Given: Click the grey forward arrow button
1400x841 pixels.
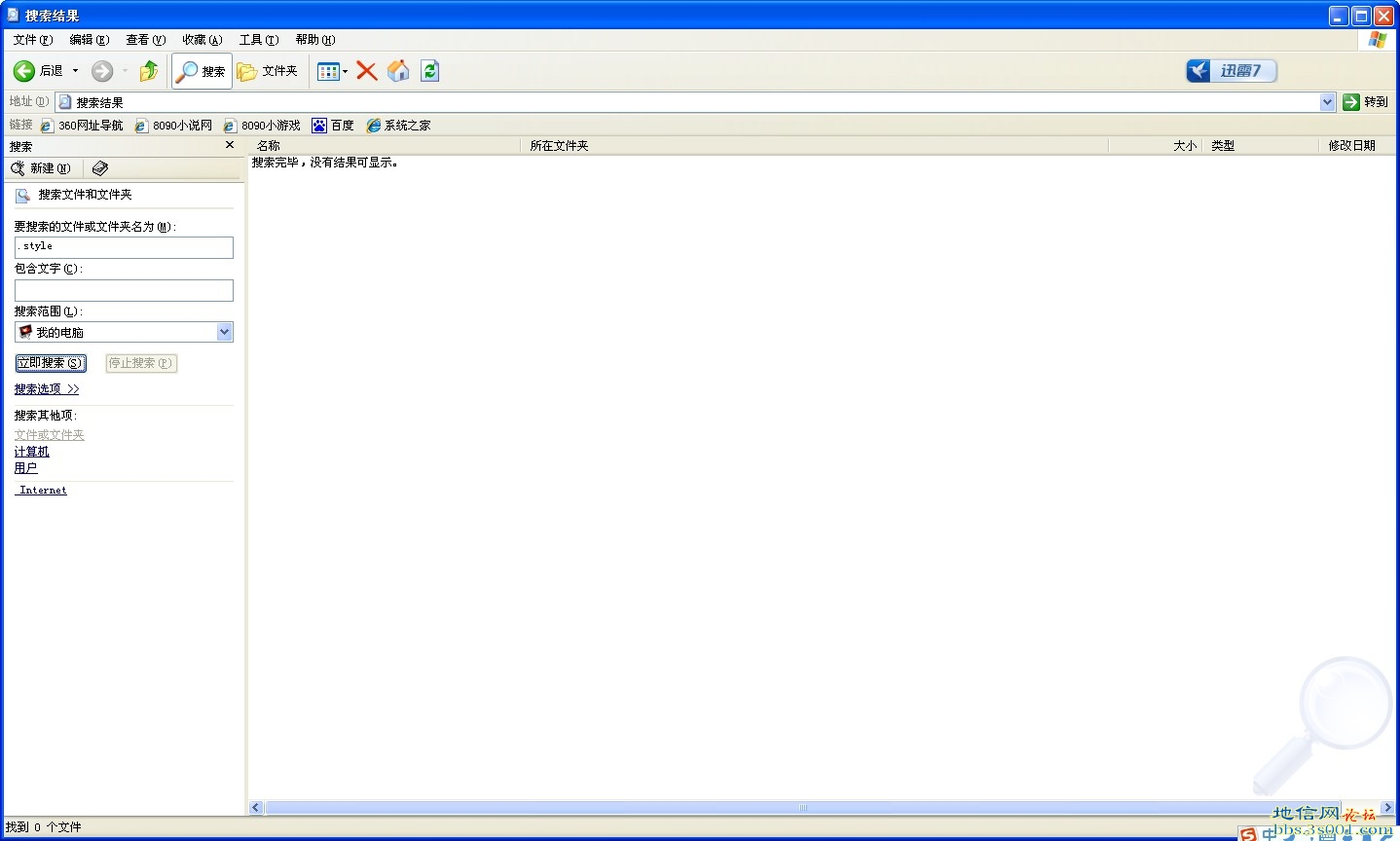Looking at the screenshot, I should [x=102, y=71].
